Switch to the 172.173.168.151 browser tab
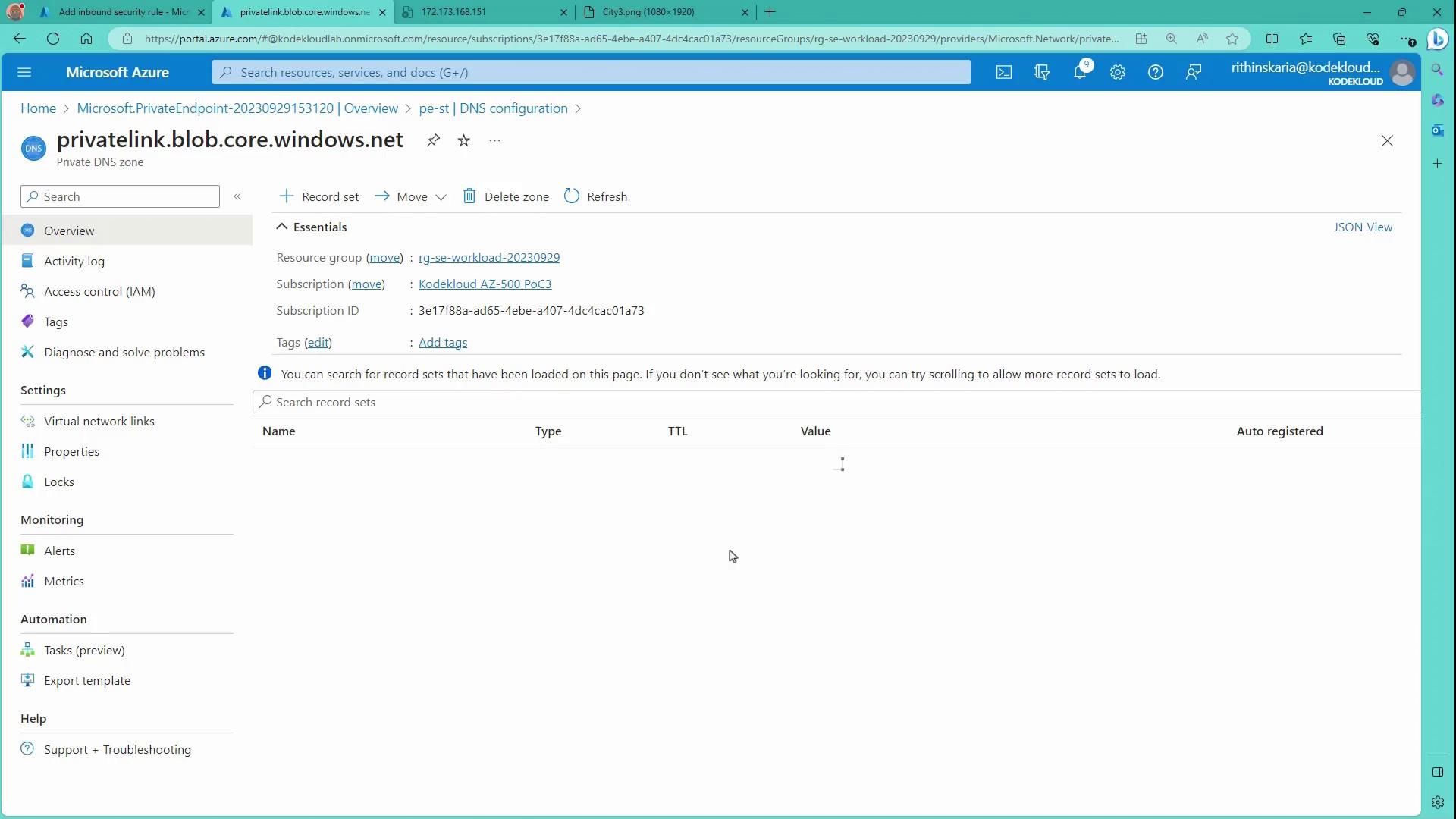Viewport: 1456px width, 819px height. pyautogui.click(x=482, y=12)
